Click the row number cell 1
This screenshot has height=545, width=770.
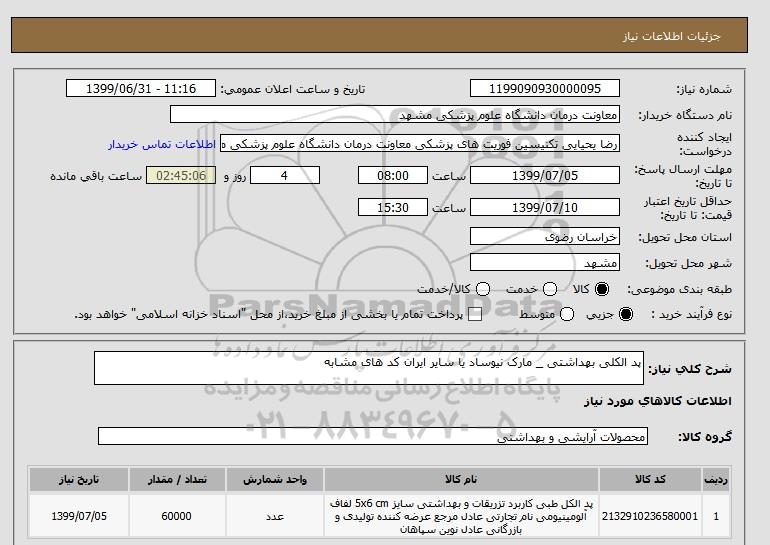click(x=716, y=516)
